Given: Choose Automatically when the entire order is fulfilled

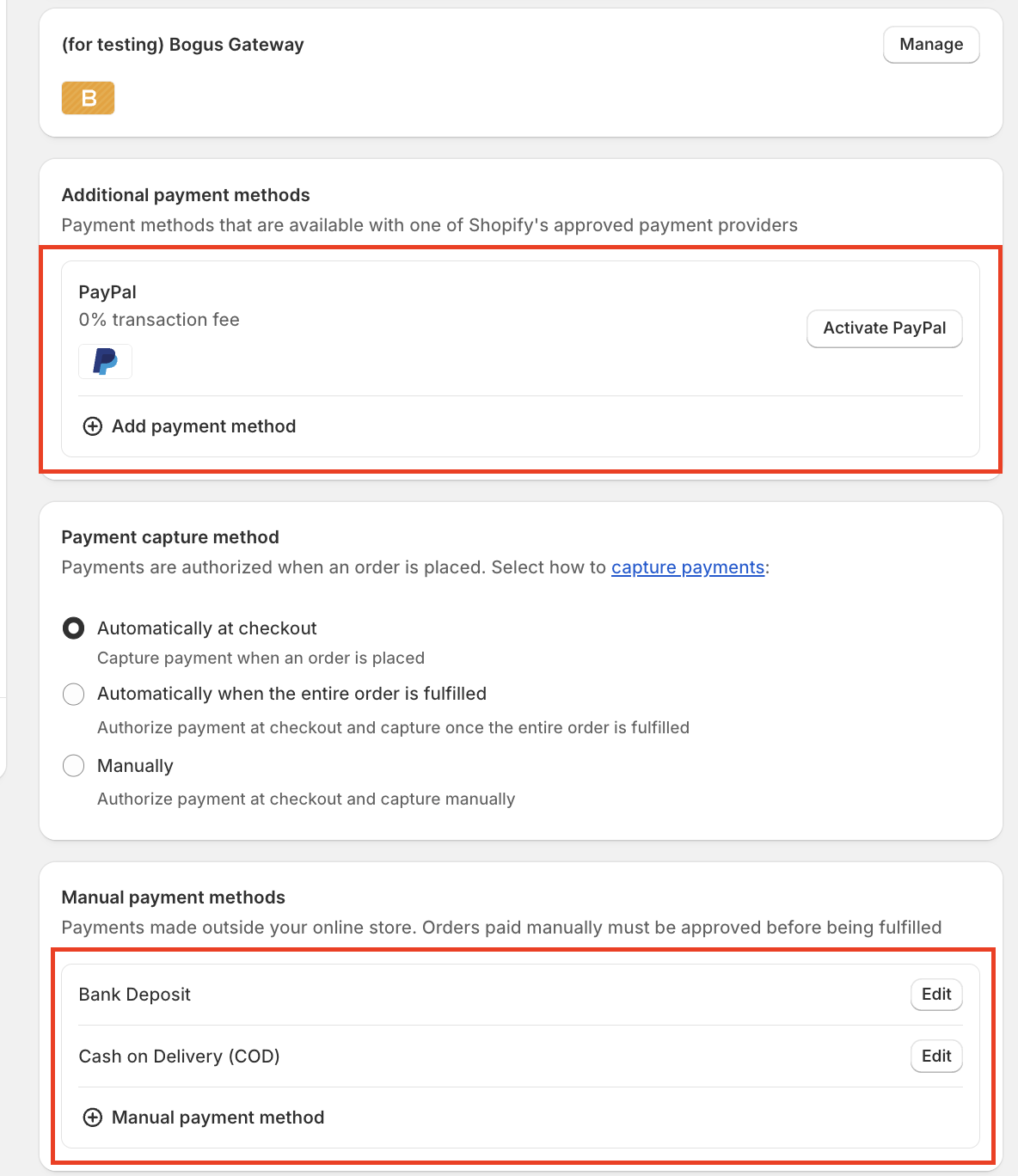Looking at the screenshot, I should pyautogui.click(x=73, y=694).
